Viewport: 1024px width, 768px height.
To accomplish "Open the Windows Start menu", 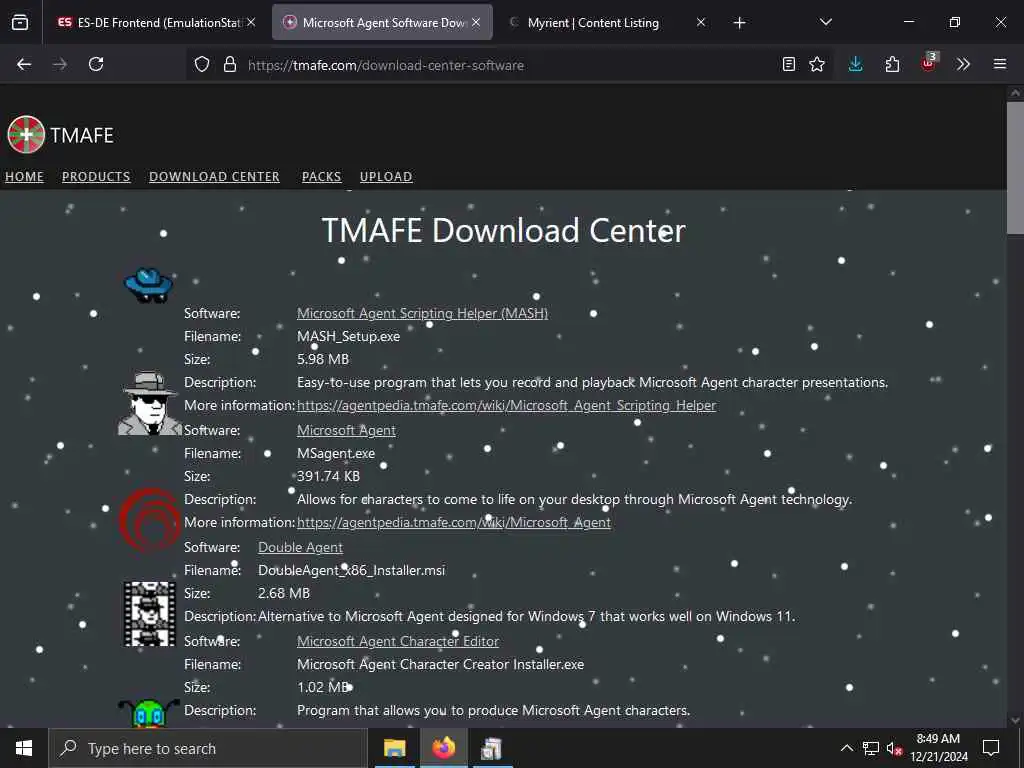I will [24, 748].
